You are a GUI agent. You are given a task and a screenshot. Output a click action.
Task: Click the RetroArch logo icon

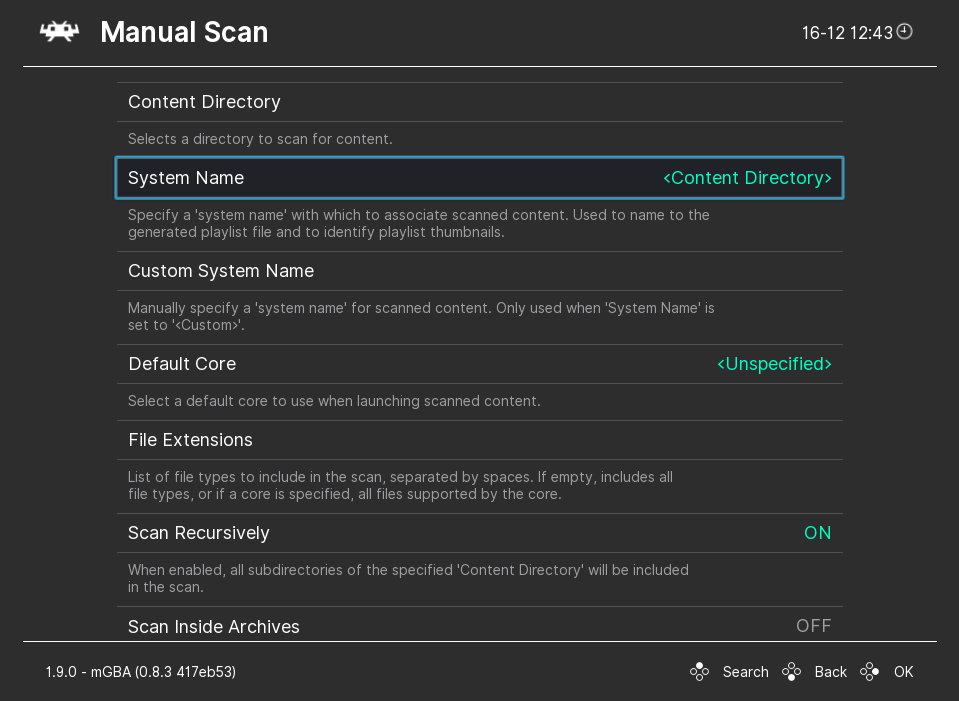59,32
